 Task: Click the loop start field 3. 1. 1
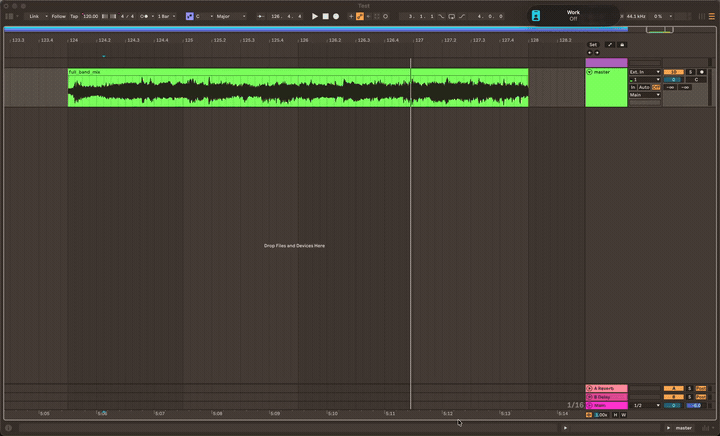click(x=418, y=16)
